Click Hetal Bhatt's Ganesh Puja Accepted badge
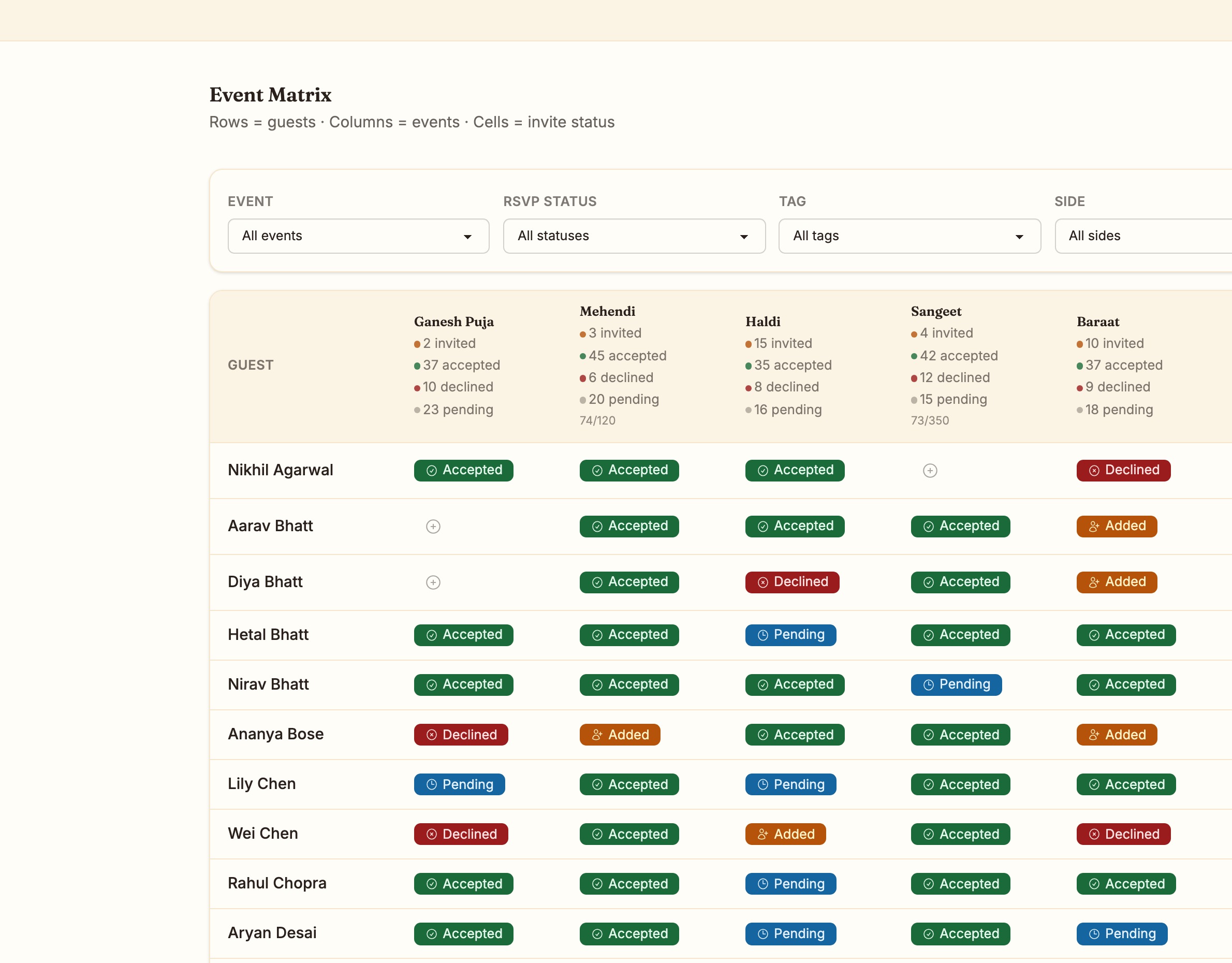 pyautogui.click(x=463, y=635)
